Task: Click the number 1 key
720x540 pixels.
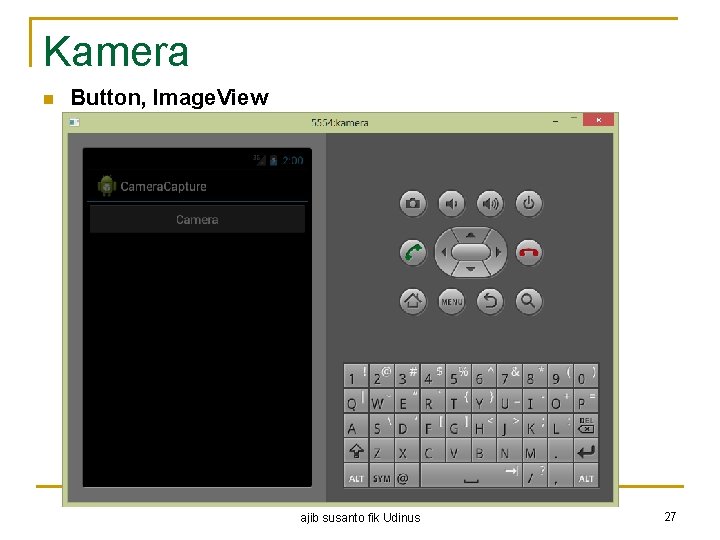Action: 356,376
